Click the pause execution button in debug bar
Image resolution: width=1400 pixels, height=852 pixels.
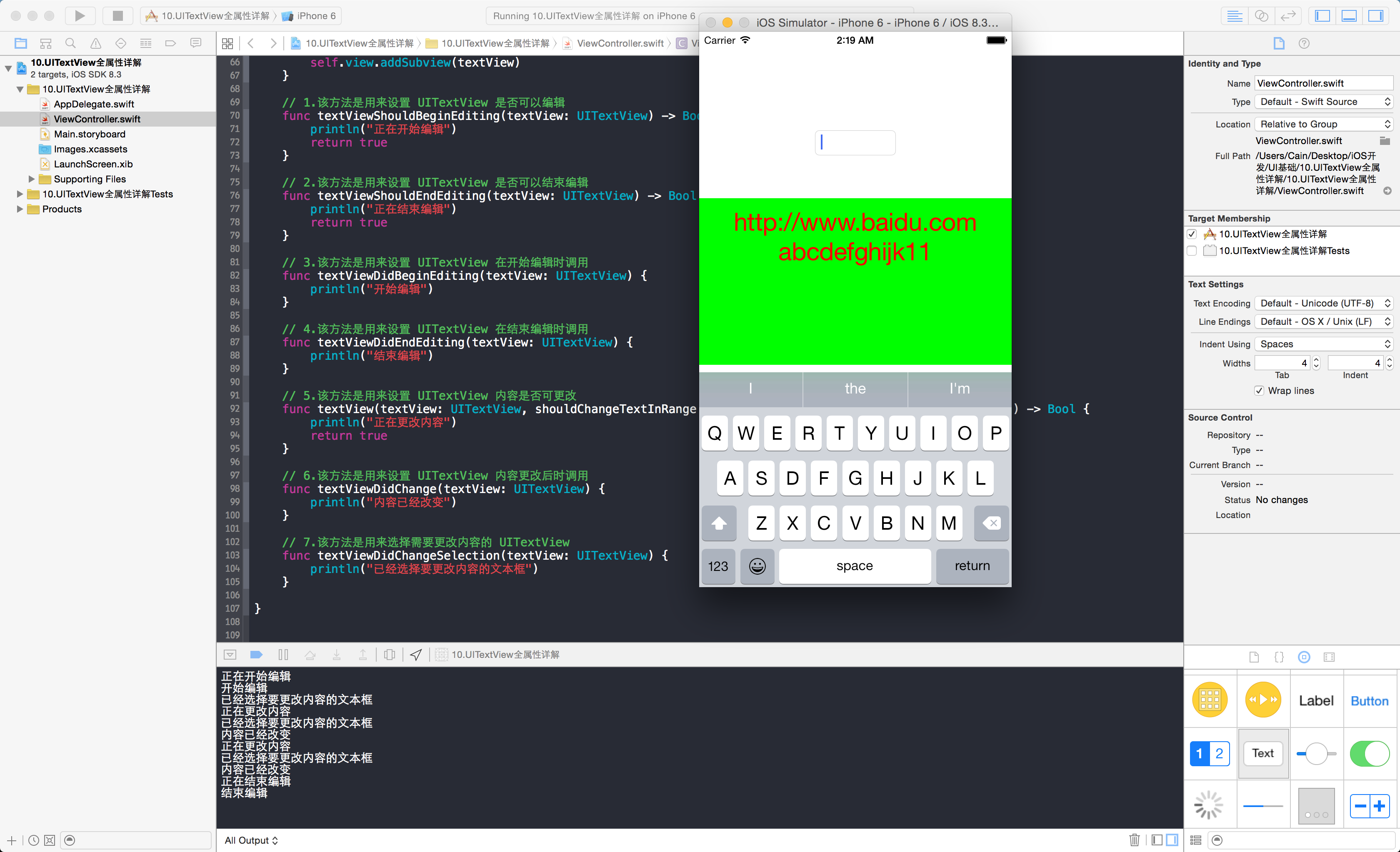tap(283, 654)
